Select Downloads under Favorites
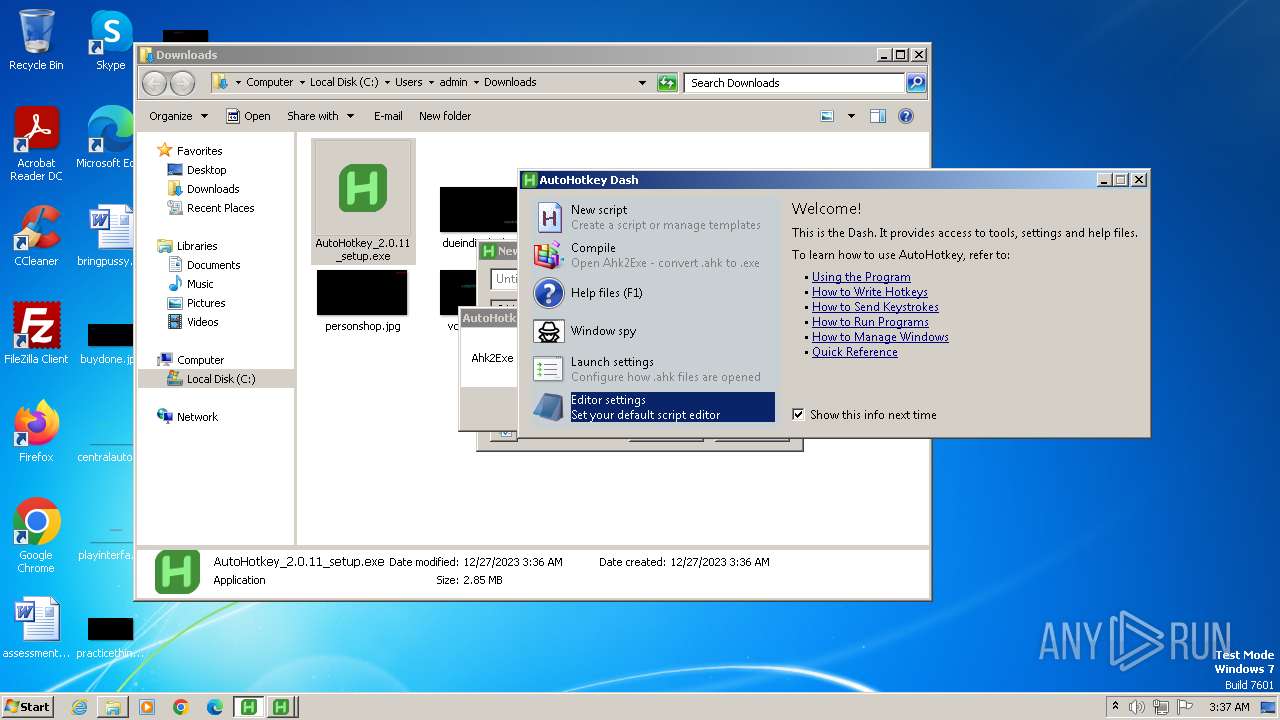The width and height of the screenshot is (1280, 720). pyautogui.click(x=213, y=189)
